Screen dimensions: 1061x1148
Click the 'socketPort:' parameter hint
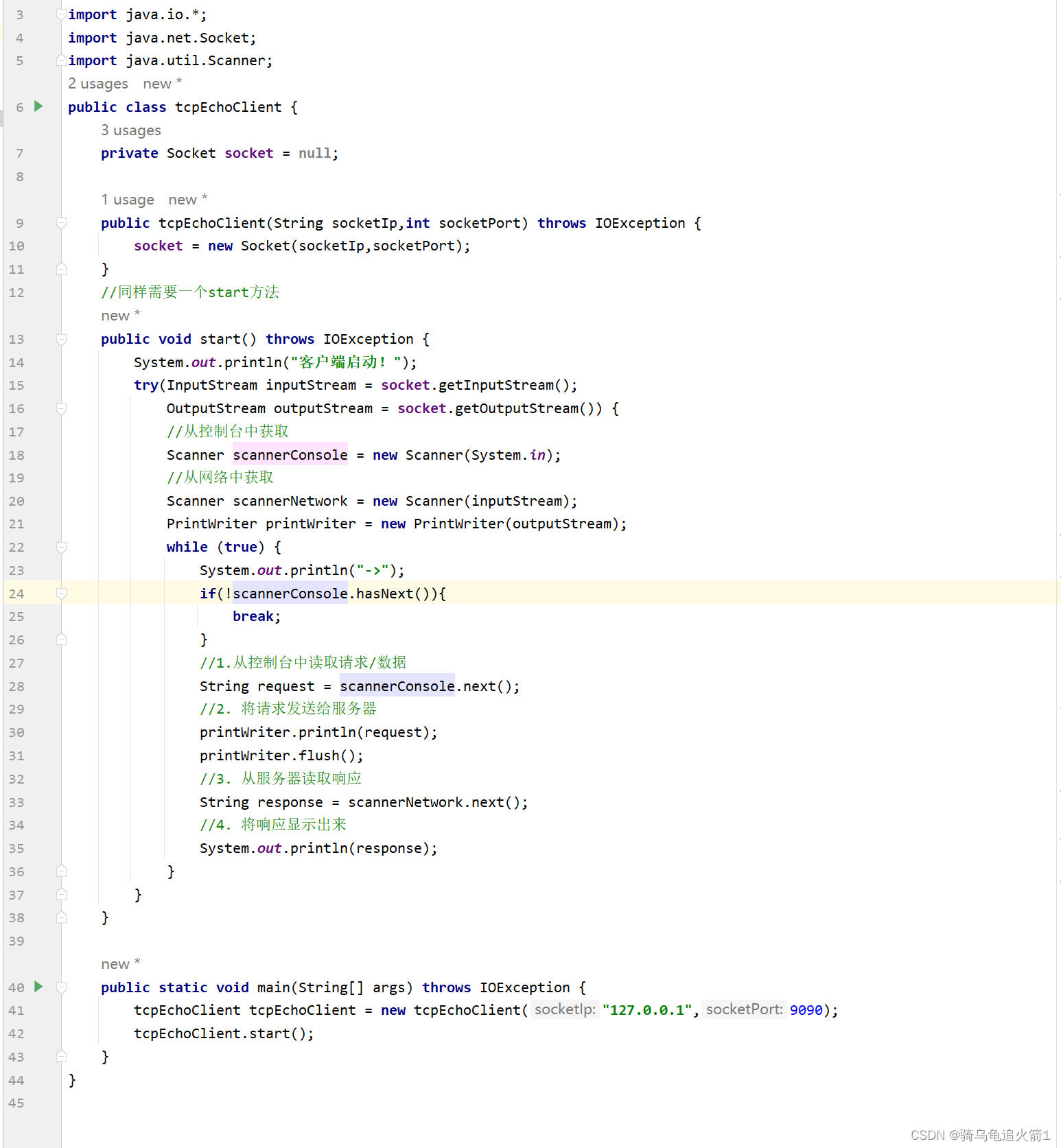pyautogui.click(x=745, y=1010)
